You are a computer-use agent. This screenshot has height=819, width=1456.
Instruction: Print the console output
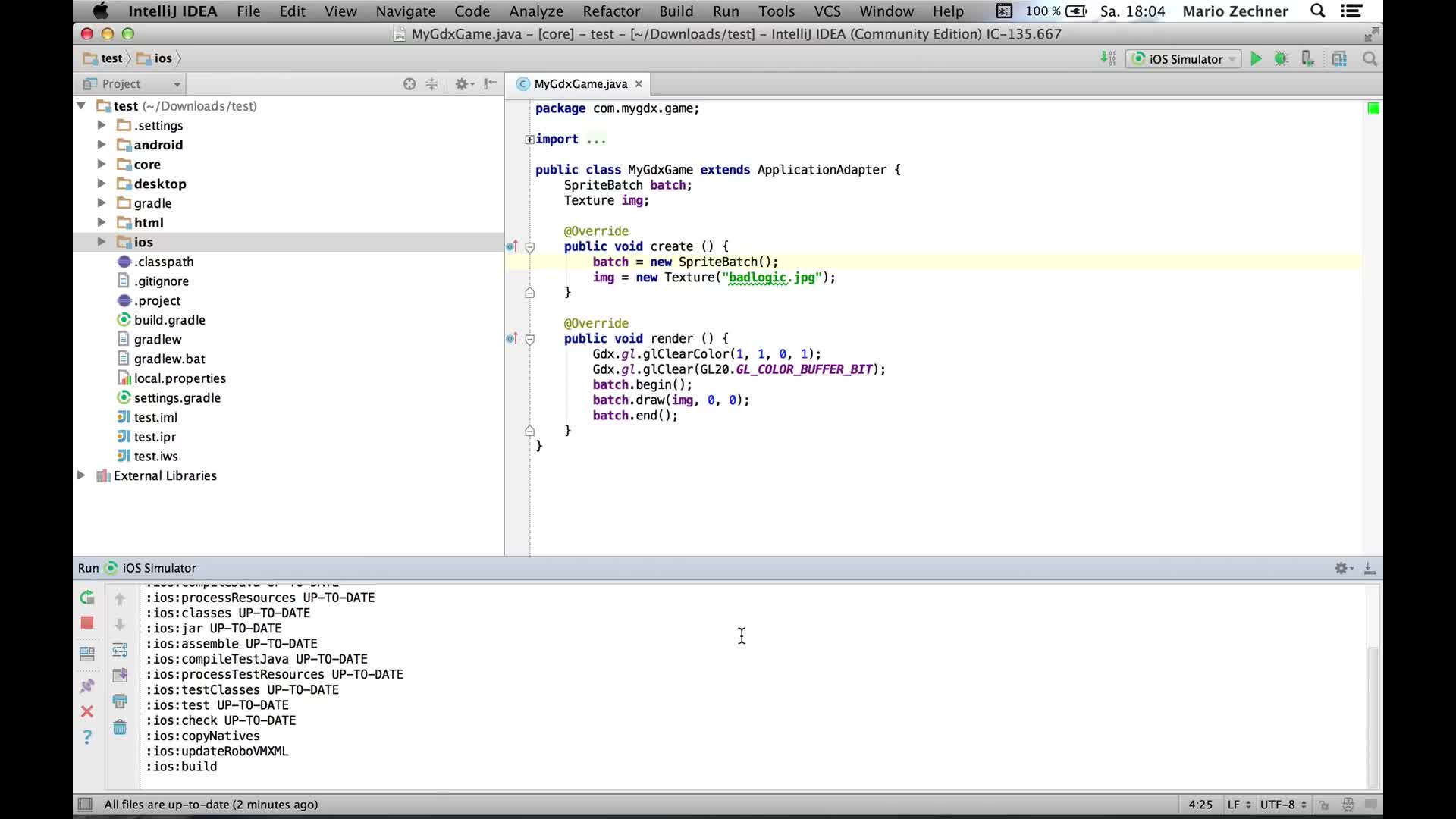coord(120,701)
